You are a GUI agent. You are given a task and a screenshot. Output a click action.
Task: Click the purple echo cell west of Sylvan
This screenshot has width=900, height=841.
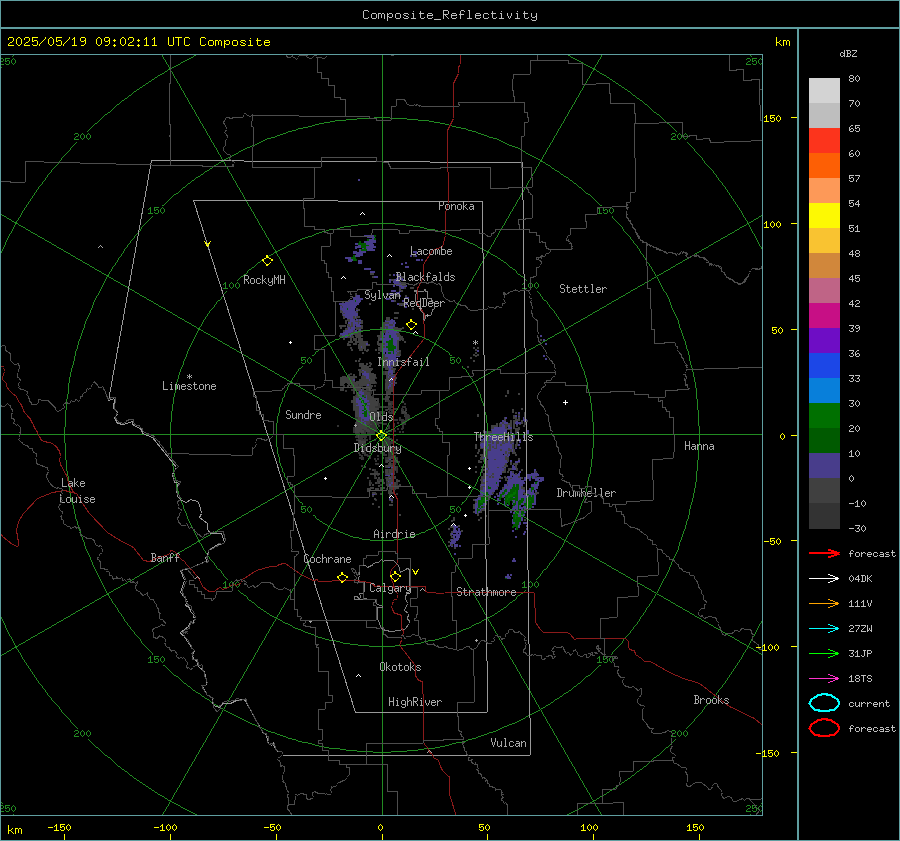pyautogui.click(x=349, y=315)
